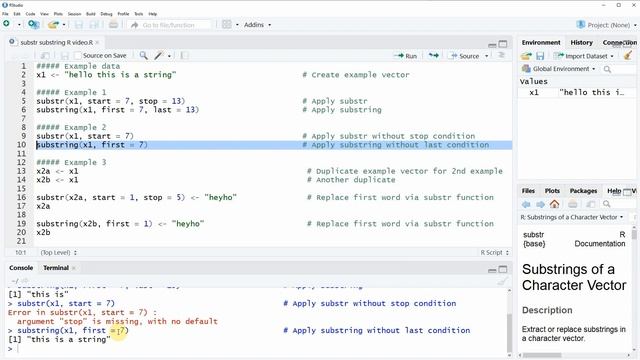Switch to the History tab
The image size is (640, 360).
pyautogui.click(x=581, y=42)
